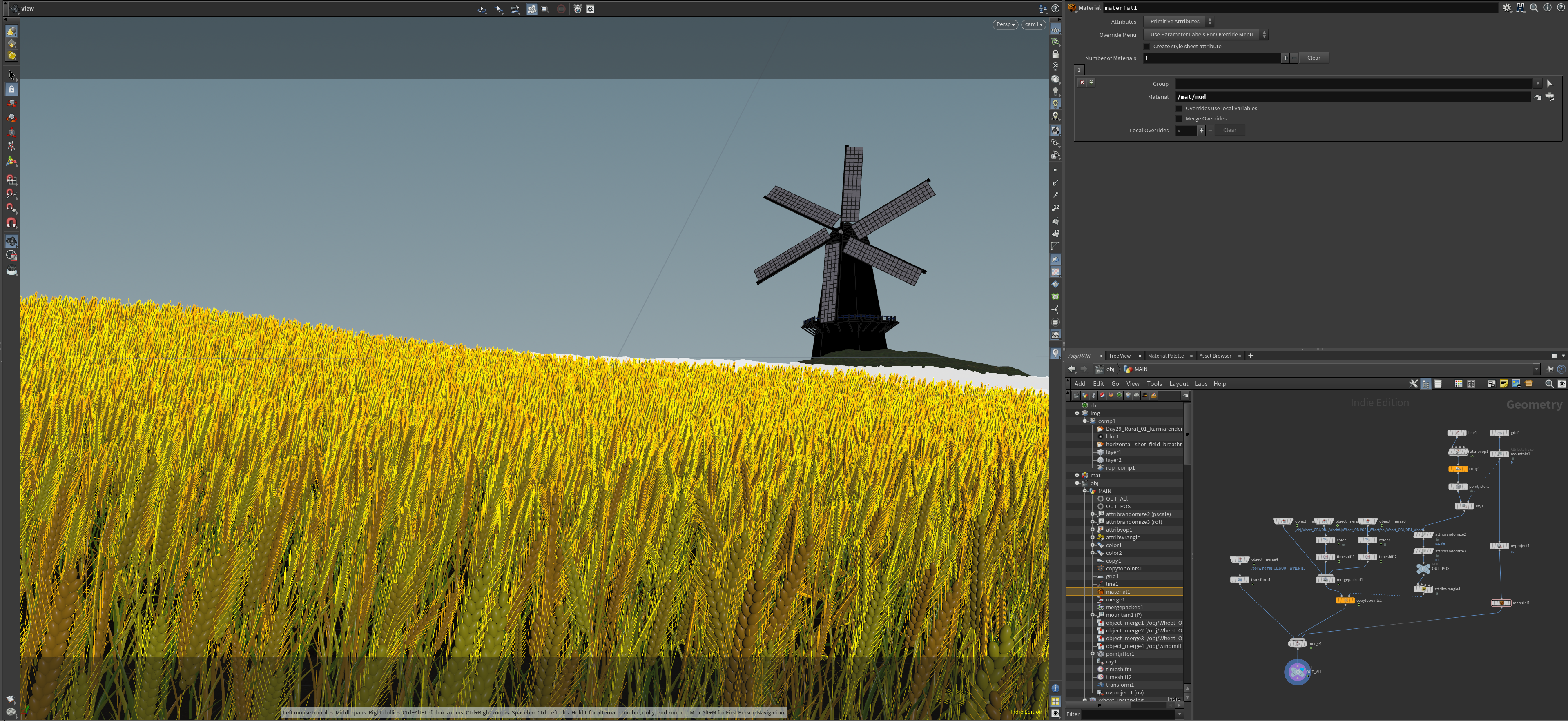Click the sticky note icon in network toolbar
Image resolution: width=1568 pixels, height=721 pixels.
coord(1503,384)
